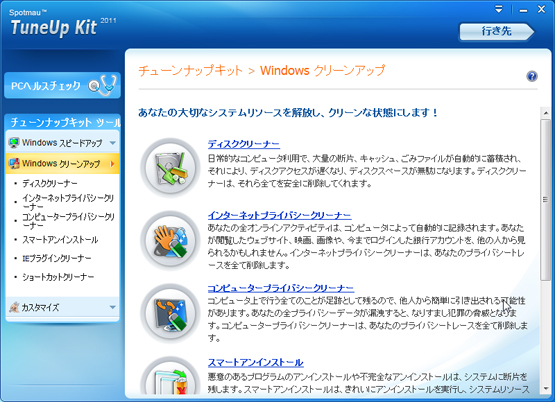Screen dimensions: 555x402
Task: Choose ディスククリーナー in sidebar list
Action: click(x=50, y=183)
